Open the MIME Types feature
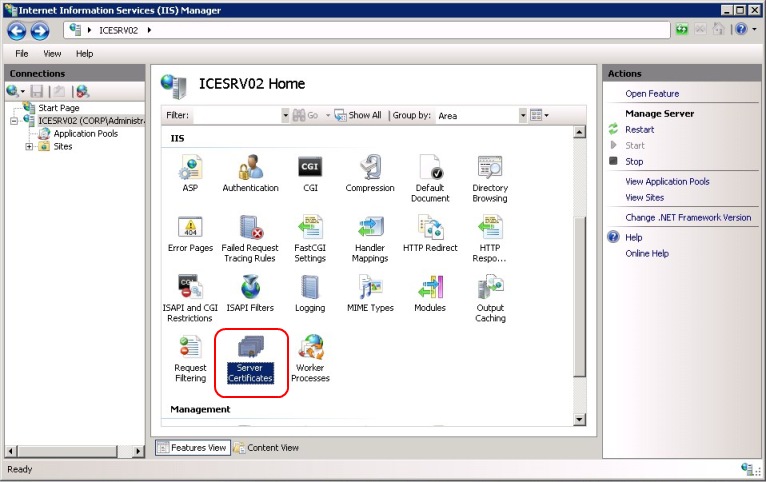This screenshot has width=766, height=482. click(370, 293)
